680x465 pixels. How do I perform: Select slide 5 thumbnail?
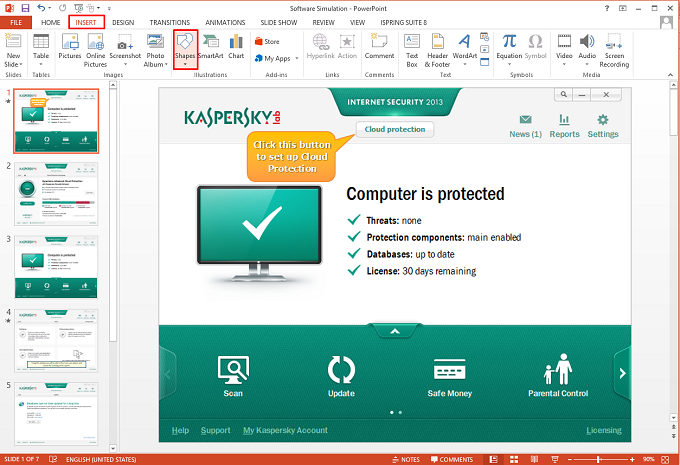tap(56, 413)
